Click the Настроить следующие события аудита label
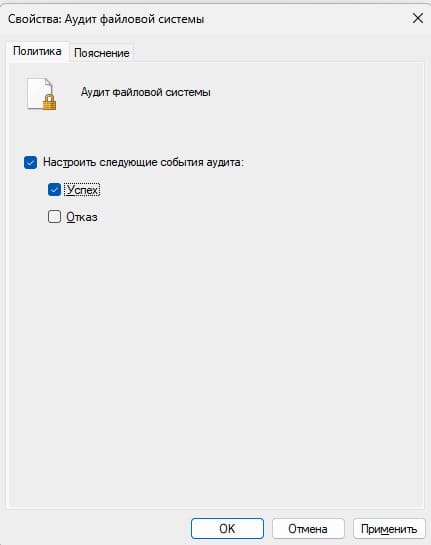This screenshot has height=545, width=431. [x=143, y=162]
